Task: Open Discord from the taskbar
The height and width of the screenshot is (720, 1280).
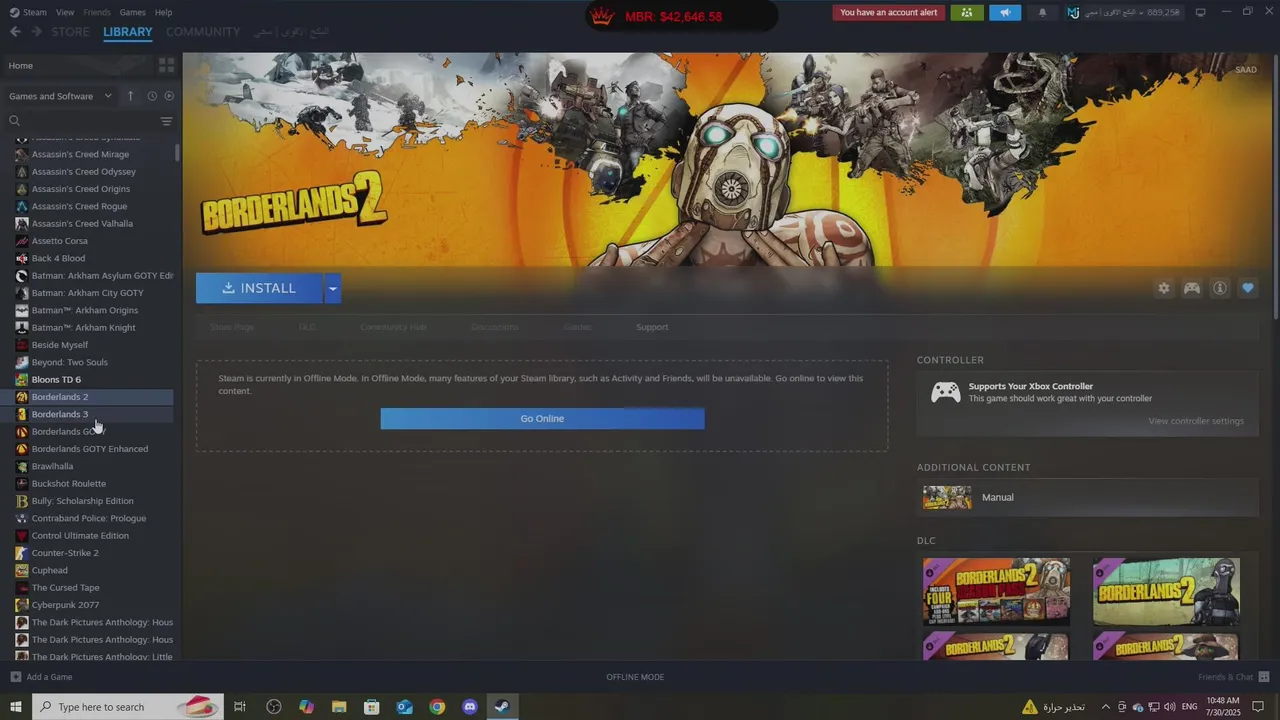Action: tap(470, 707)
